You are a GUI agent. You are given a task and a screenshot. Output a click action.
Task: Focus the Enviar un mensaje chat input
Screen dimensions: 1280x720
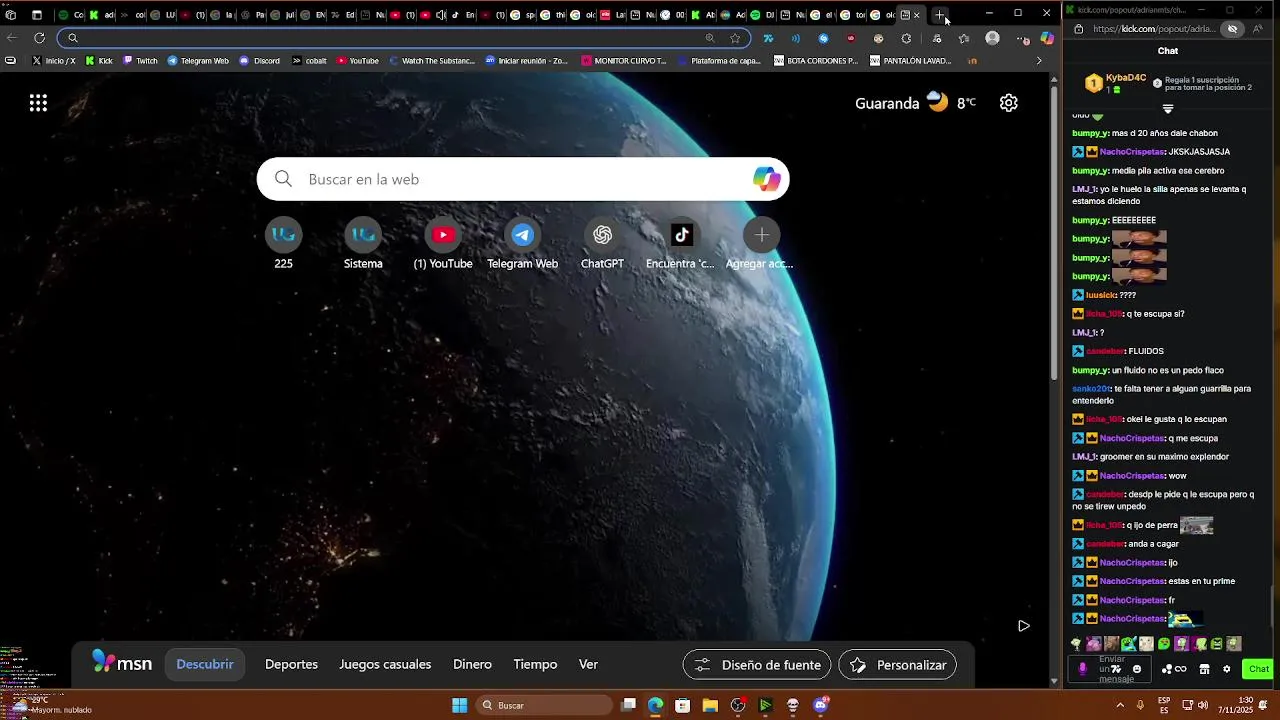pos(1111,669)
